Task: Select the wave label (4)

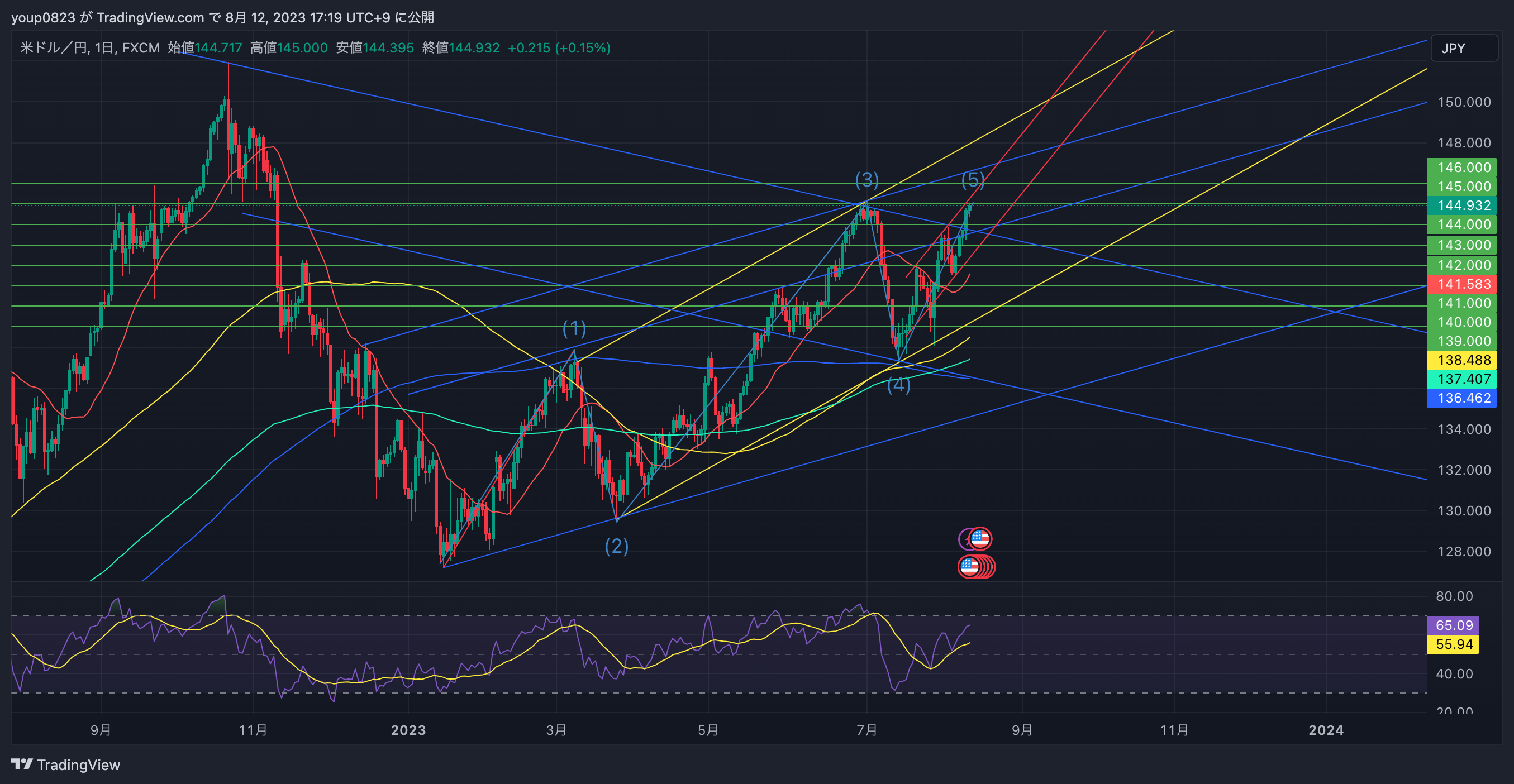Action: [x=899, y=385]
